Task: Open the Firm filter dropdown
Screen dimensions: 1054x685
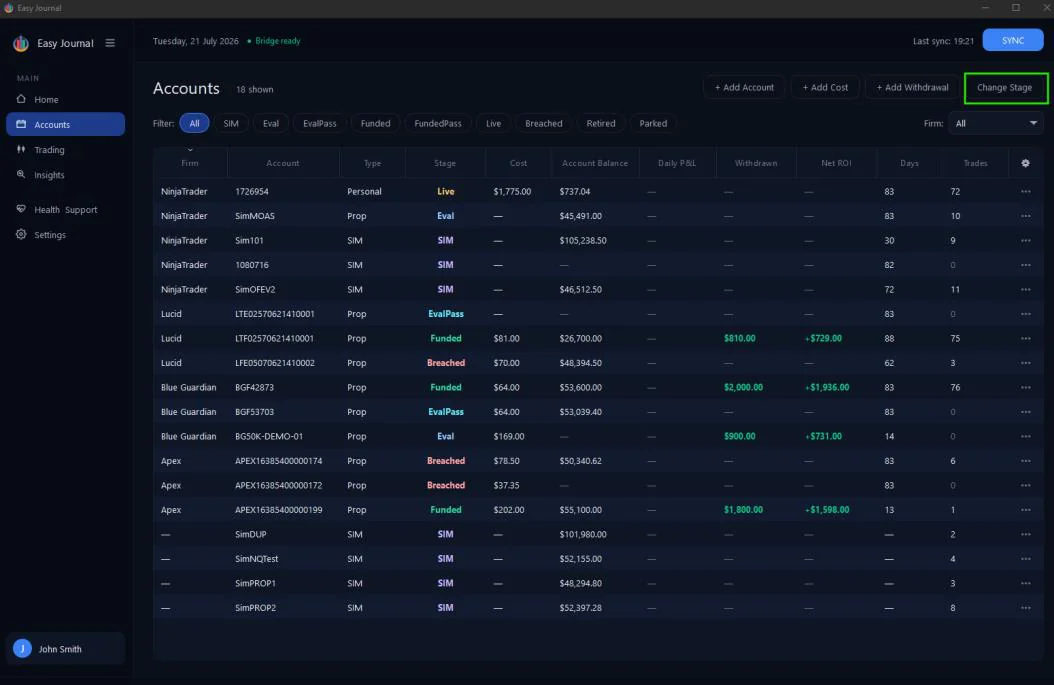Action: (x=996, y=124)
